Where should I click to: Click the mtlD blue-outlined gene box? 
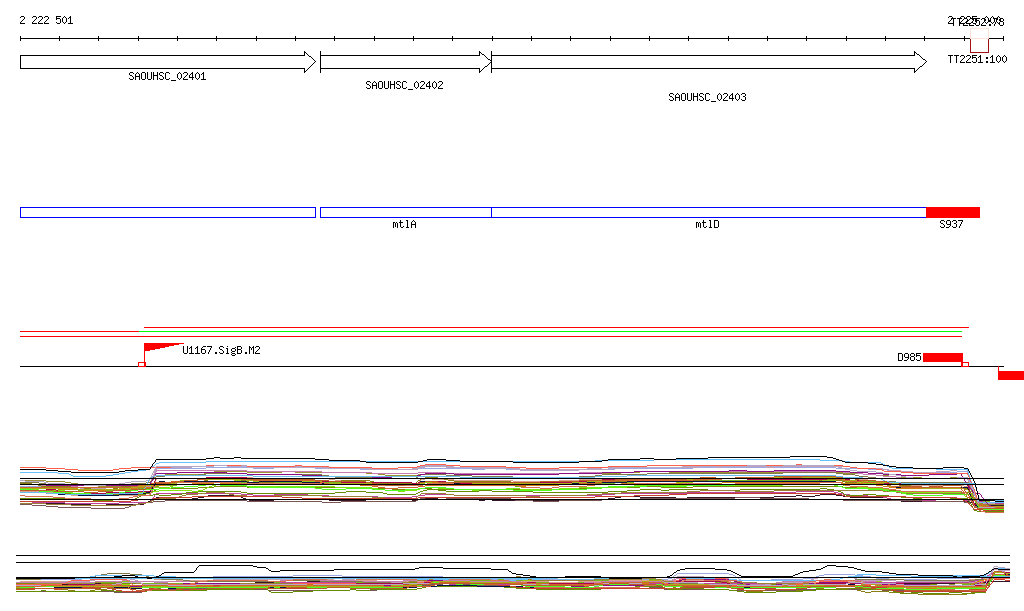pyautogui.click(x=708, y=212)
